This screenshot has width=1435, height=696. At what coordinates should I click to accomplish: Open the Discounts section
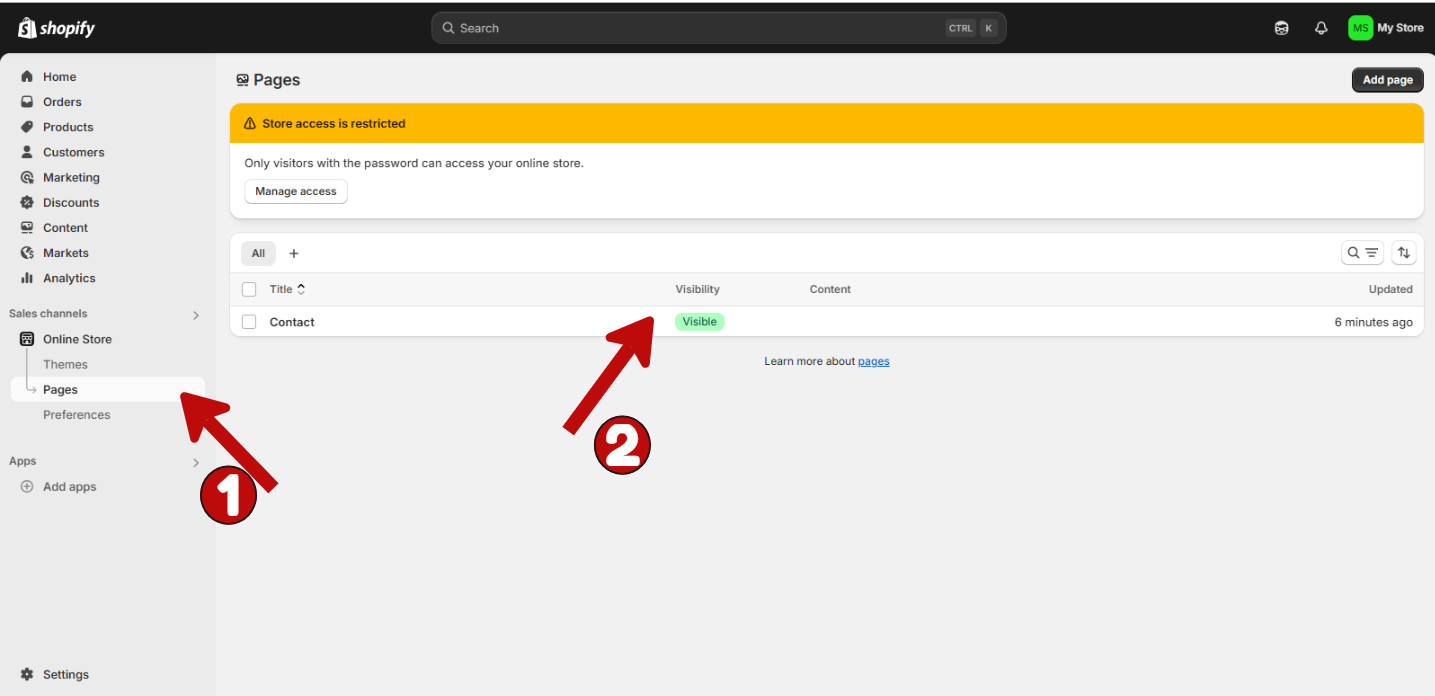click(69, 202)
